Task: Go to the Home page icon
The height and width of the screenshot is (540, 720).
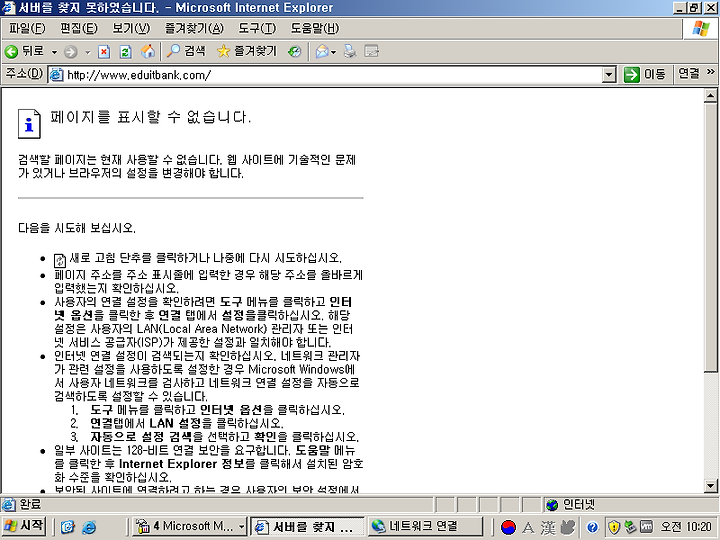Action: 147,51
